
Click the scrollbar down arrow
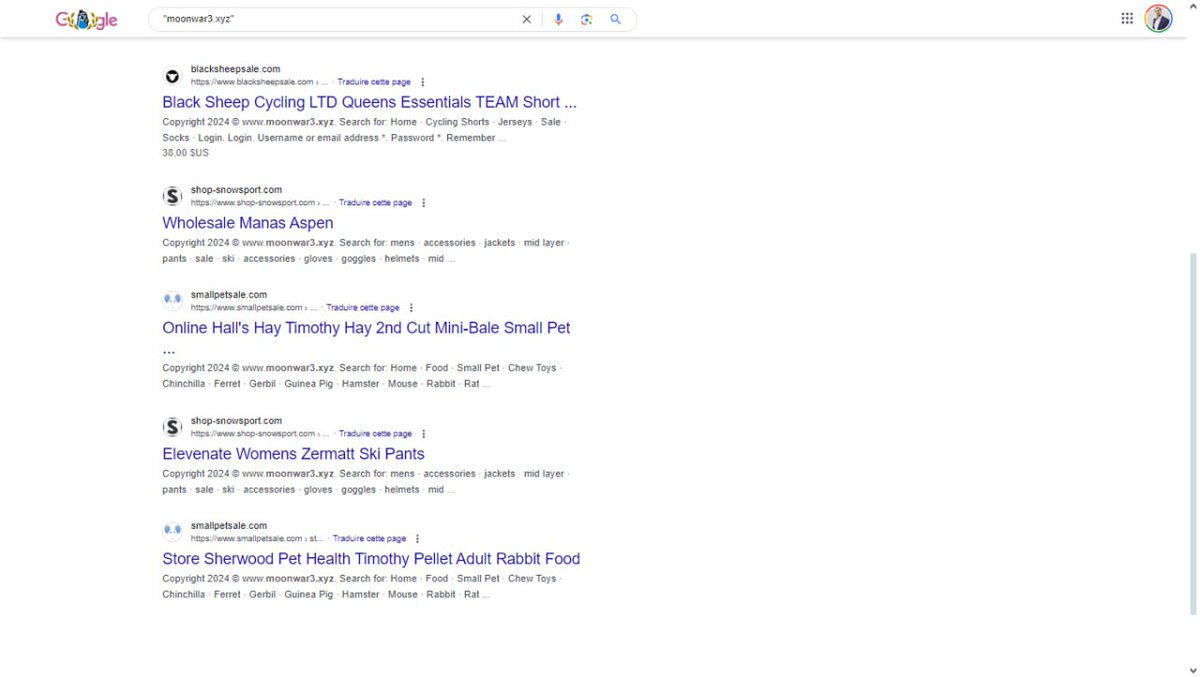pos(1192,670)
